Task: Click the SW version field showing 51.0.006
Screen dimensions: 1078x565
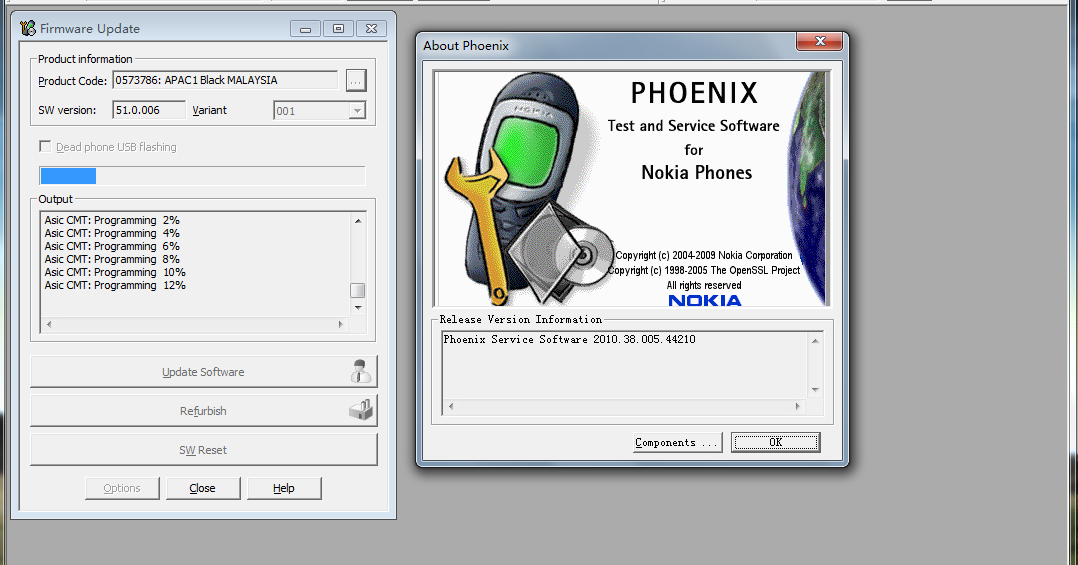Action: click(x=148, y=110)
